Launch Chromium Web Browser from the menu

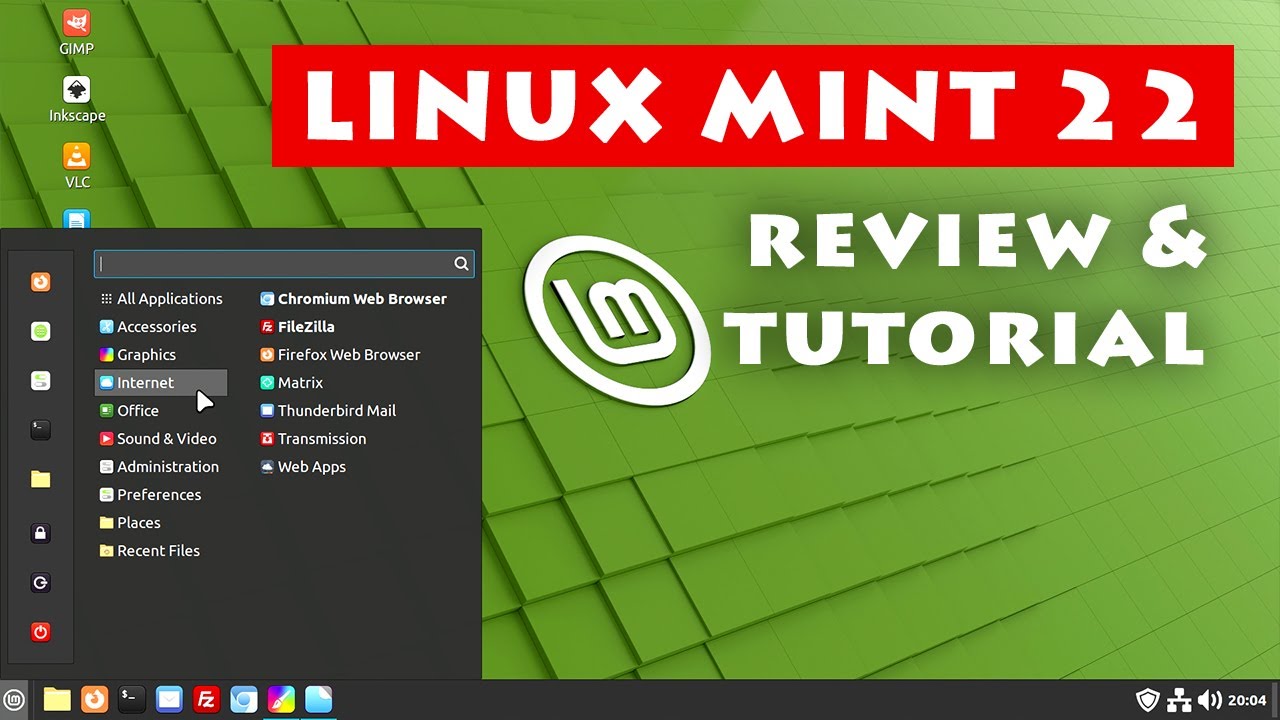click(x=353, y=299)
